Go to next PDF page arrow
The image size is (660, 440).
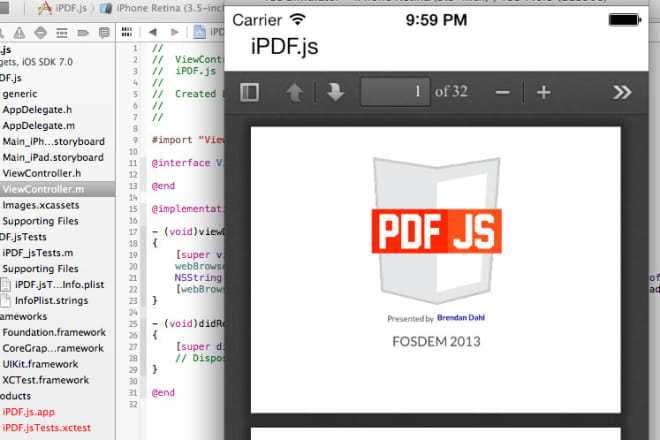pyautogui.click(x=335, y=92)
